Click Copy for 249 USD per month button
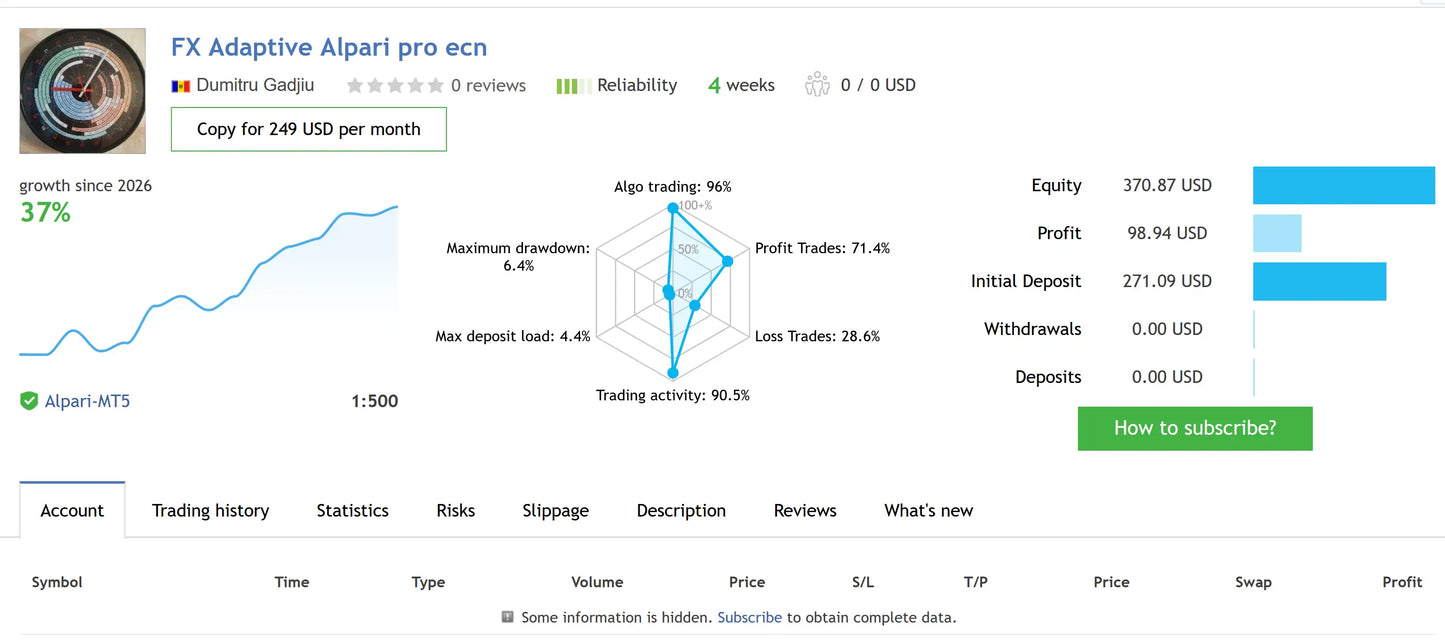The height and width of the screenshot is (640, 1445). point(309,129)
